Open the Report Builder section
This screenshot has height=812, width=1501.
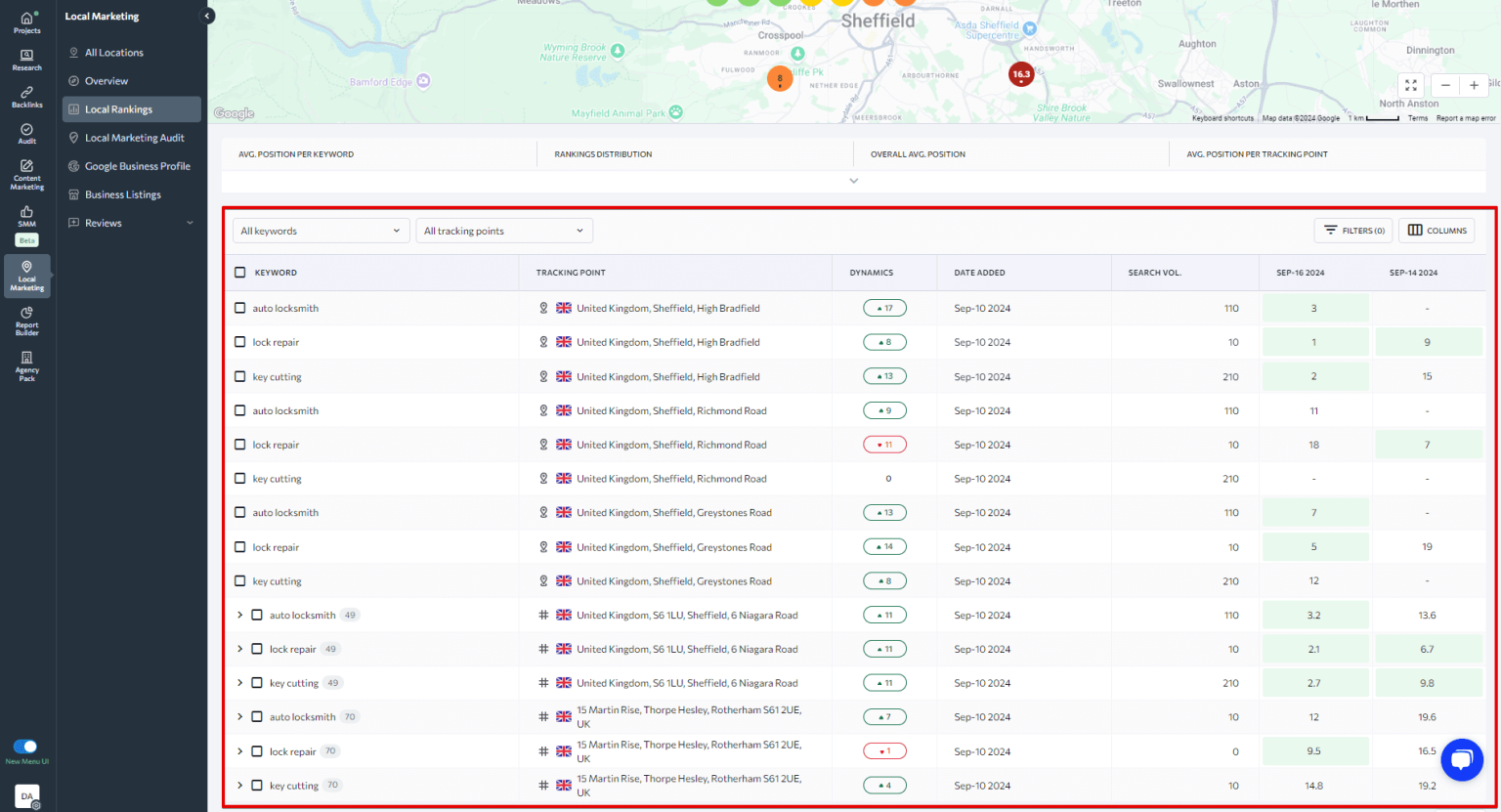(x=26, y=321)
